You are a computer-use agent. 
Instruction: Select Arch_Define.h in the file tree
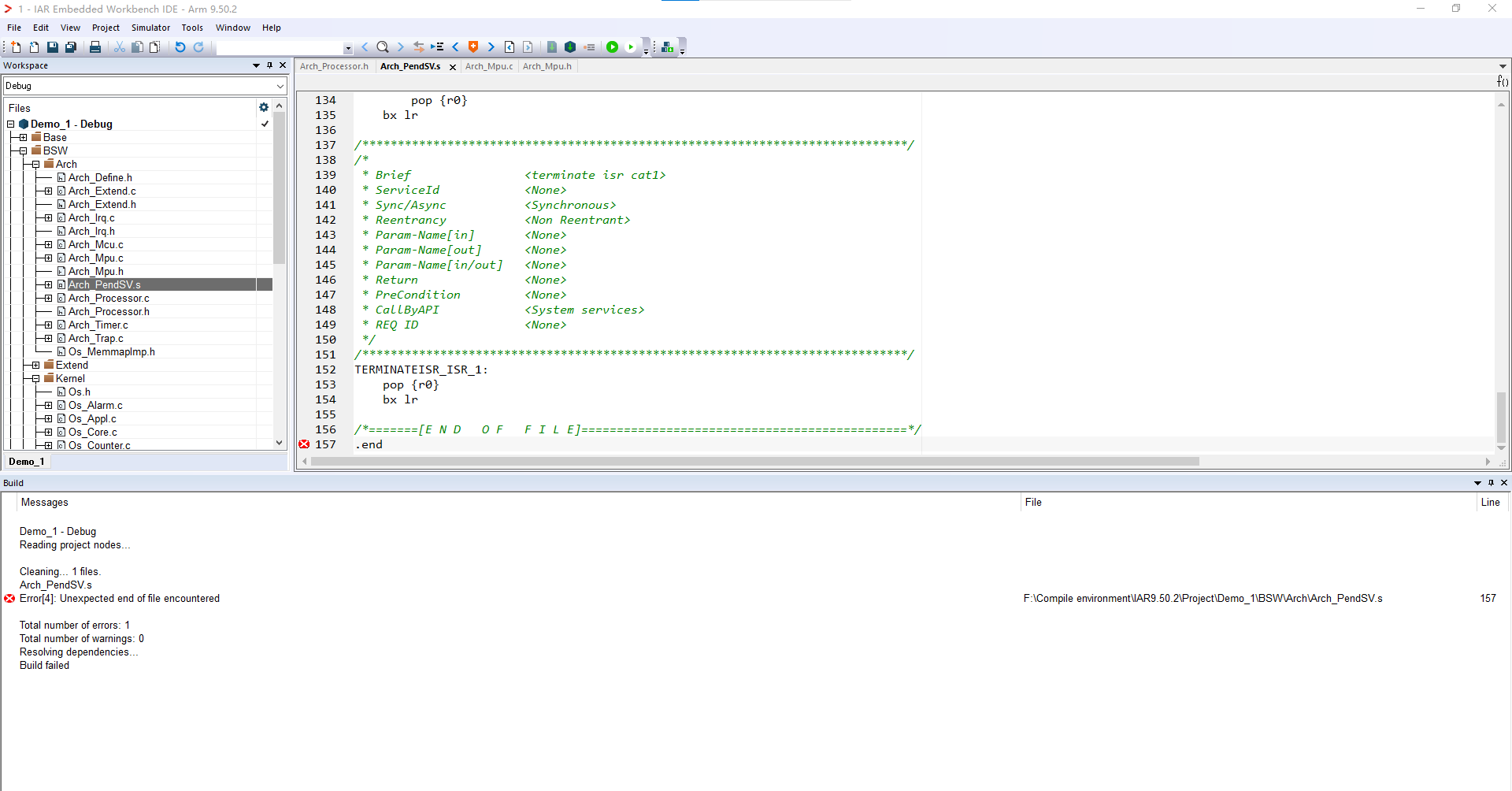click(100, 177)
